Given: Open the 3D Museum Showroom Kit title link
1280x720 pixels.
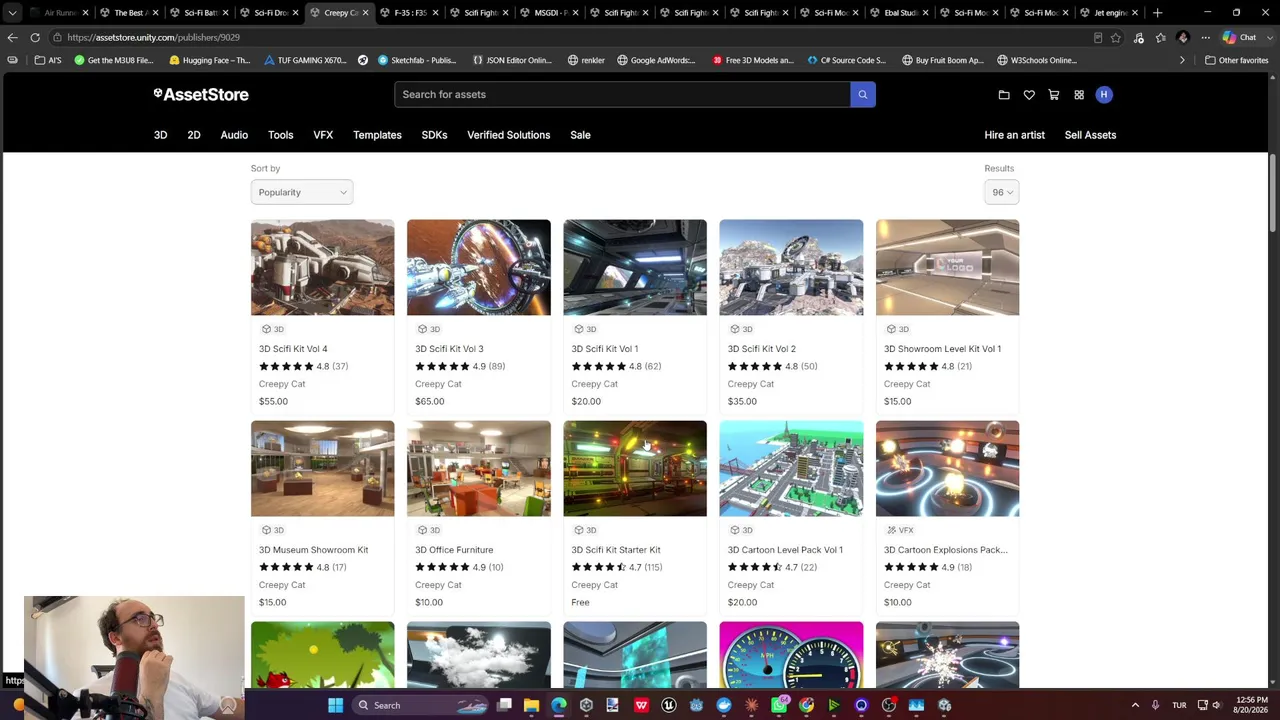Looking at the screenshot, I should [x=313, y=550].
